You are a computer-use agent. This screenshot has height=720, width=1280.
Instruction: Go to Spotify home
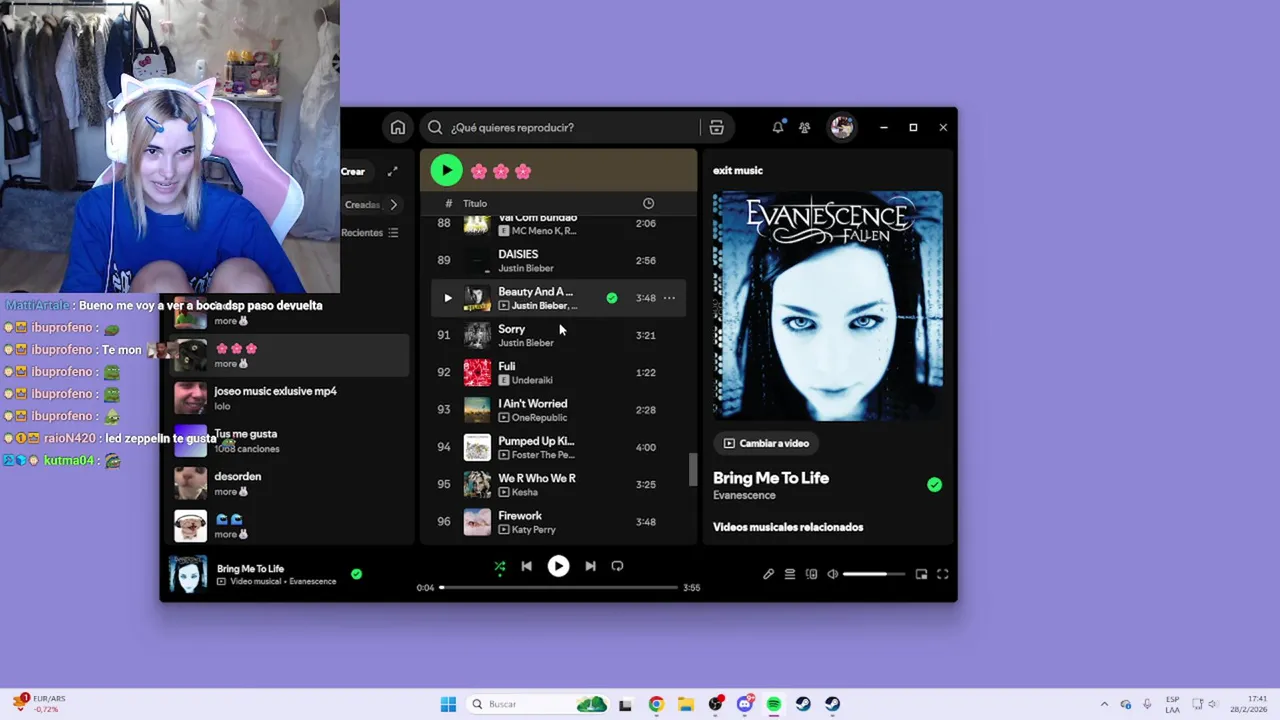click(x=398, y=127)
